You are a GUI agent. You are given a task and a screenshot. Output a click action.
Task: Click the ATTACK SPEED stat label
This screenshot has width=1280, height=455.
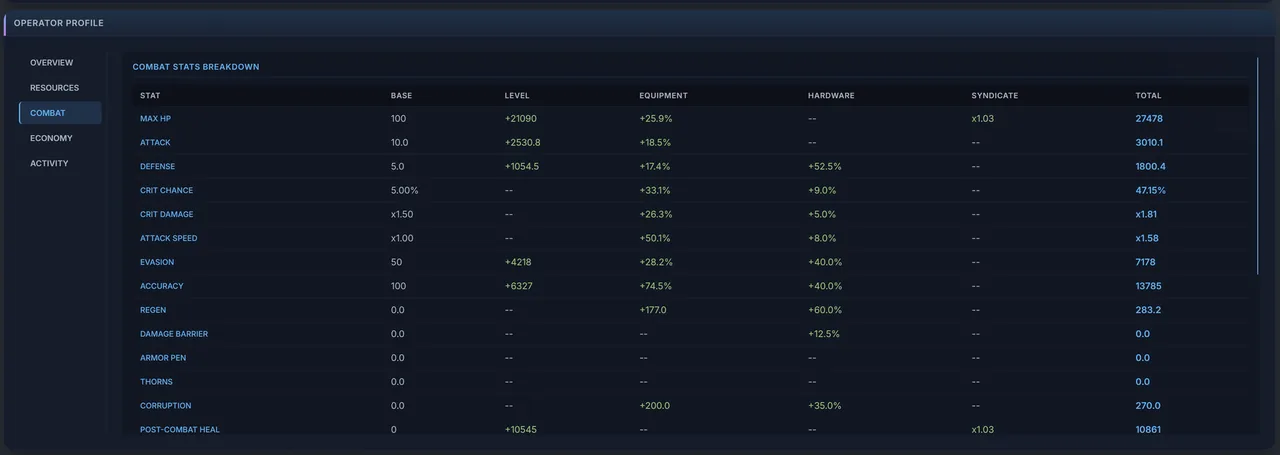(x=169, y=238)
